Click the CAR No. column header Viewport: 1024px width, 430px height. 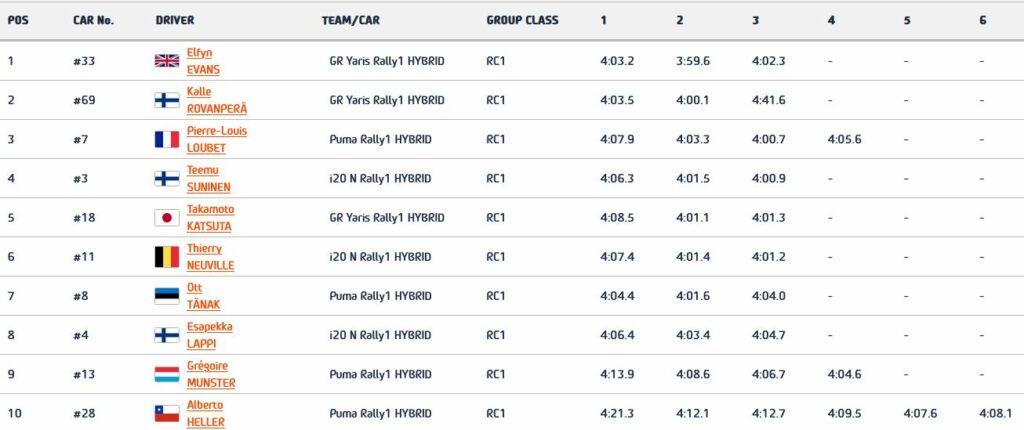(93, 20)
